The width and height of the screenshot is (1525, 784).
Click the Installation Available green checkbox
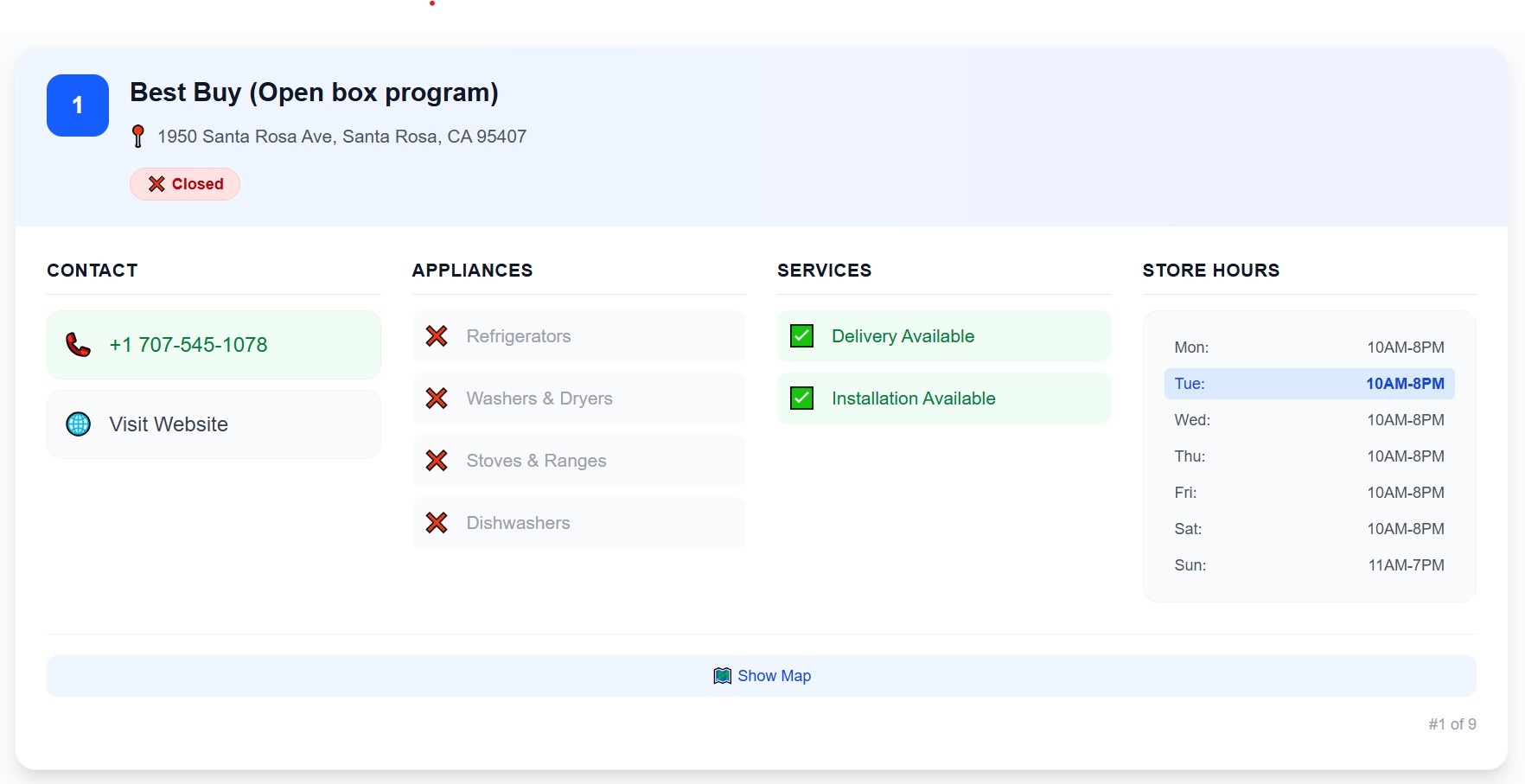point(801,398)
